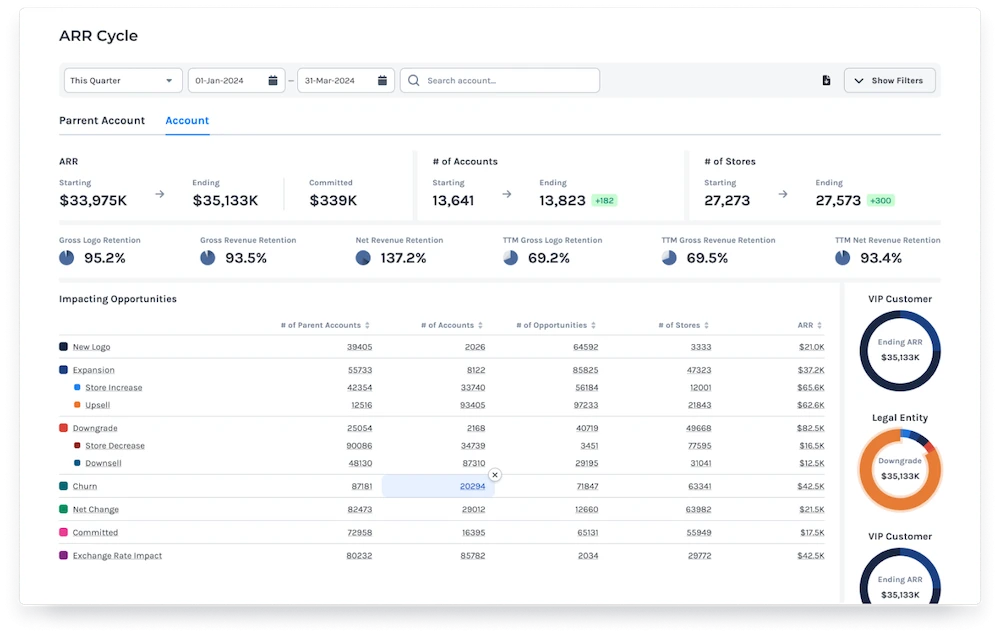Image resolution: width=1000 pixels, height=635 pixels.
Task: Open the New Logo row link
Action: click(91, 347)
